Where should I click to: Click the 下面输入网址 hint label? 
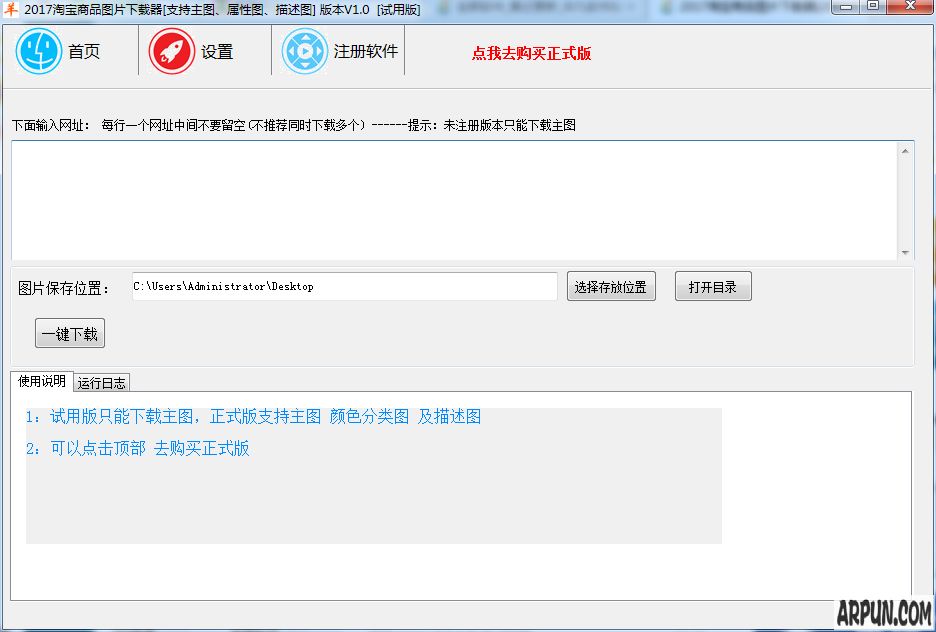click(x=294, y=125)
